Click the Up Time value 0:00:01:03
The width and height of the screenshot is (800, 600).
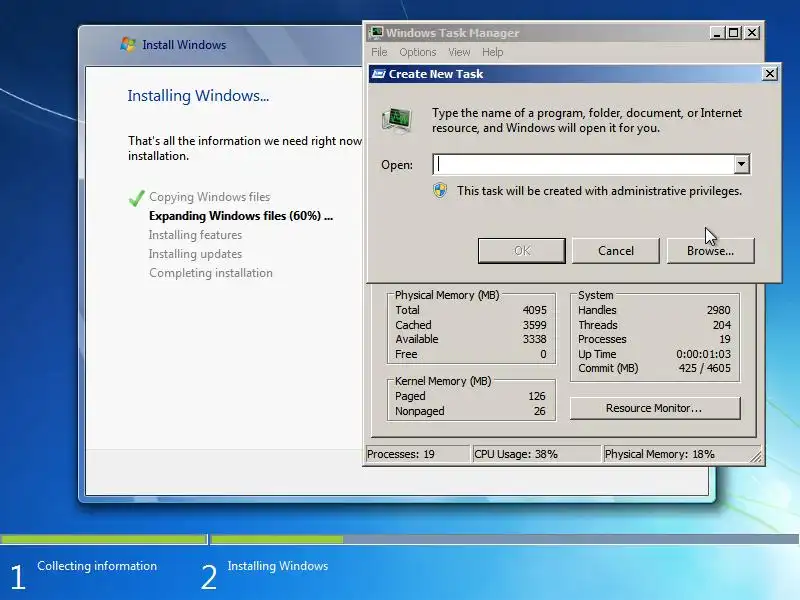click(x=704, y=354)
